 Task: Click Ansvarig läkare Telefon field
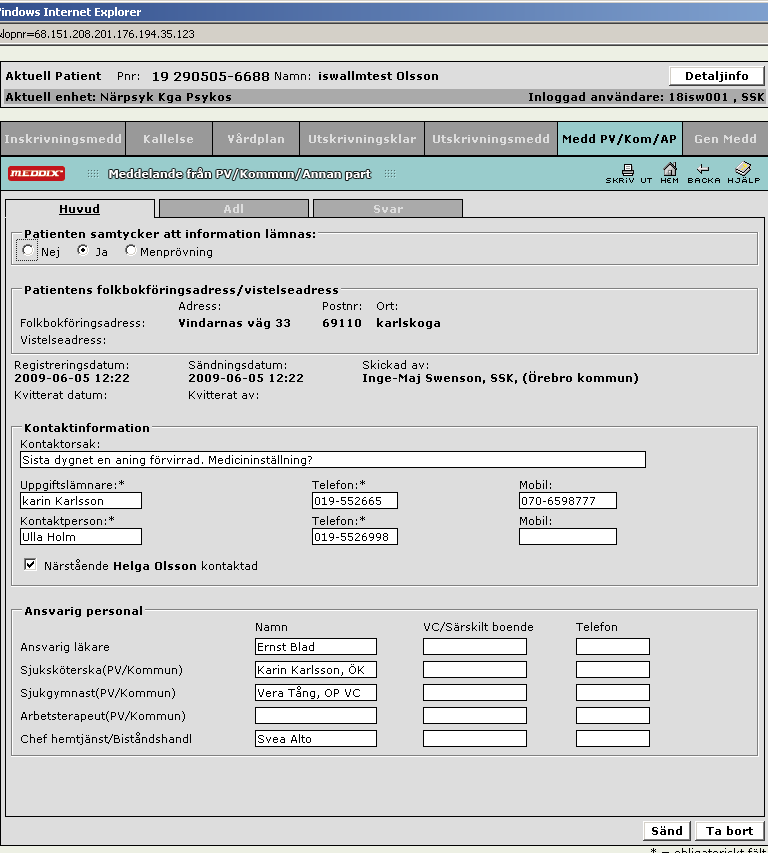(x=613, y=646)
